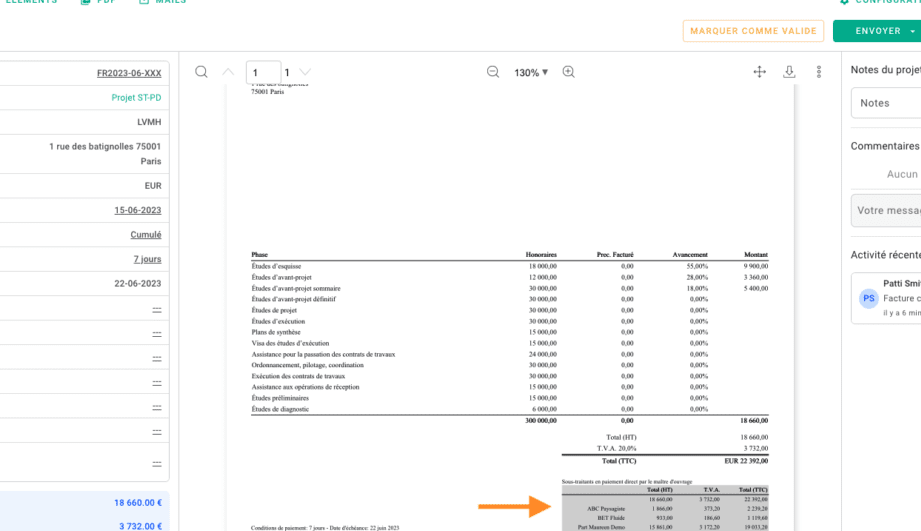Open the Projet ST-PD link
Image resolution: width=921 pixels, height=531 pixels.
coord(136,98)
